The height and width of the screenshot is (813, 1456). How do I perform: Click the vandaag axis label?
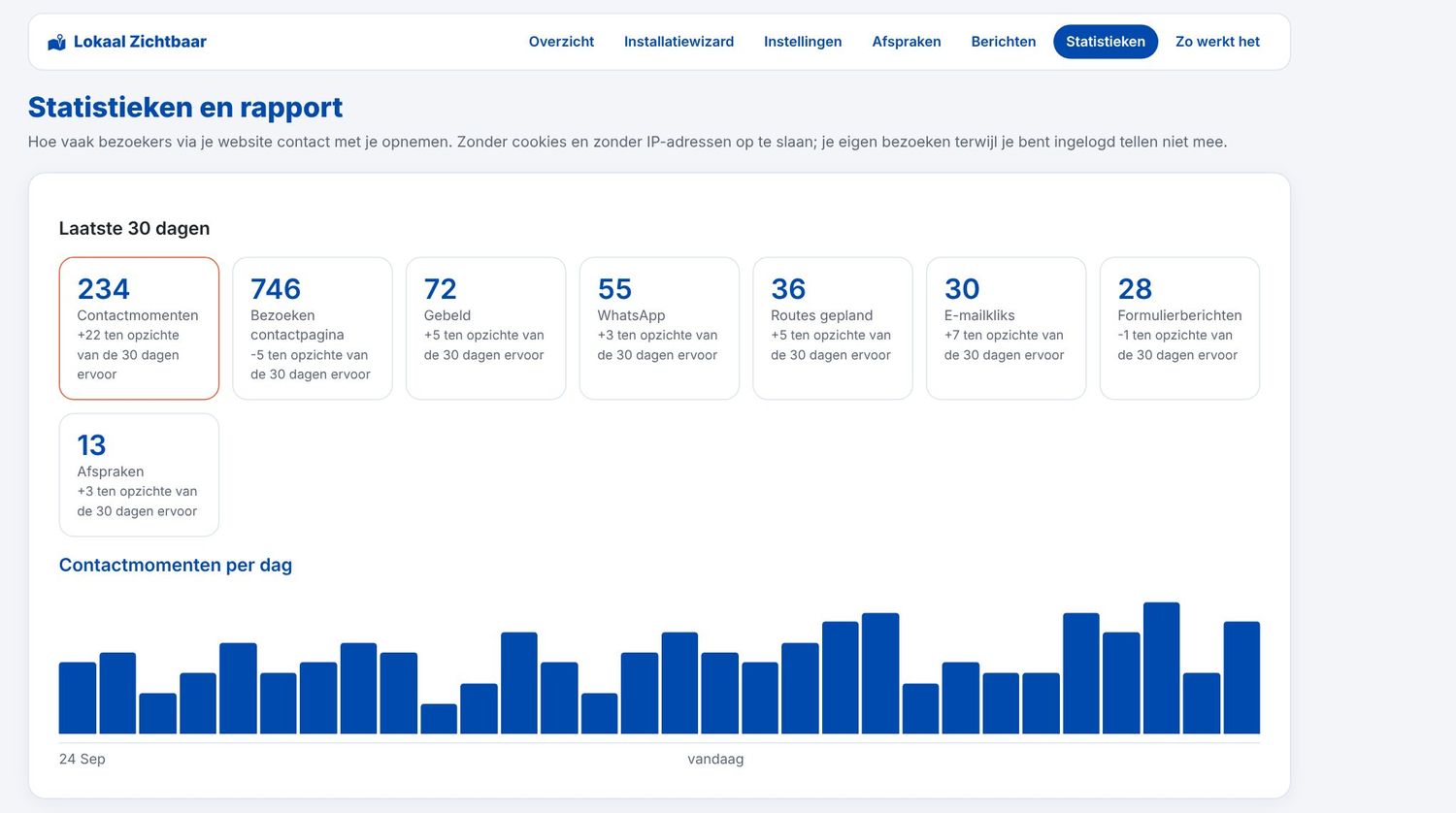(715, 759)
